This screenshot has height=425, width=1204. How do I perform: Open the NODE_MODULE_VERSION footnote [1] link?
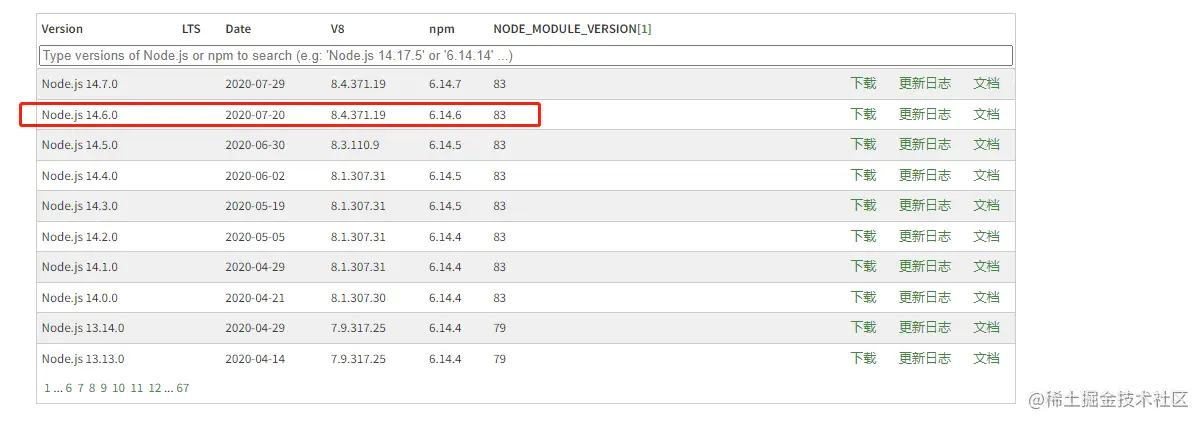(x=644, y=29)
